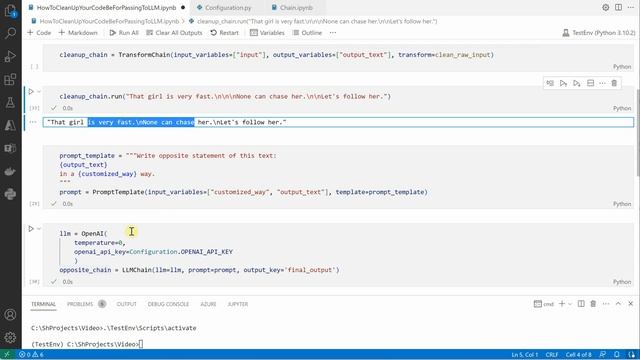Open the Extensions view
640x360 pixels.
tap(10, 79)
